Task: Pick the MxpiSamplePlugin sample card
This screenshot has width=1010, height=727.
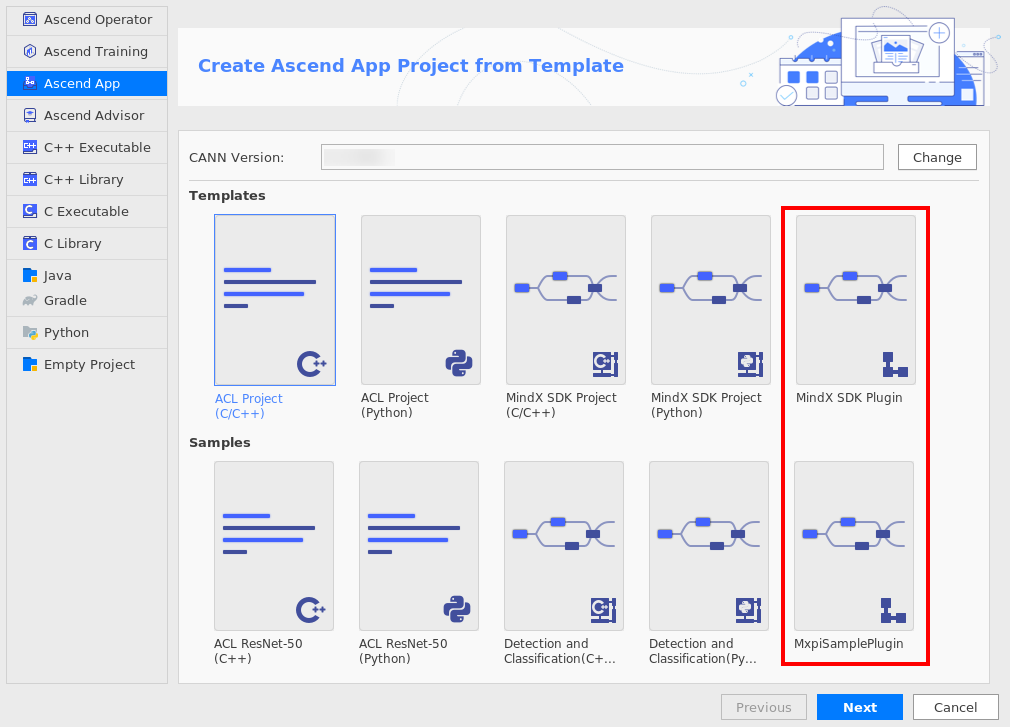Action: click(853, 546)
